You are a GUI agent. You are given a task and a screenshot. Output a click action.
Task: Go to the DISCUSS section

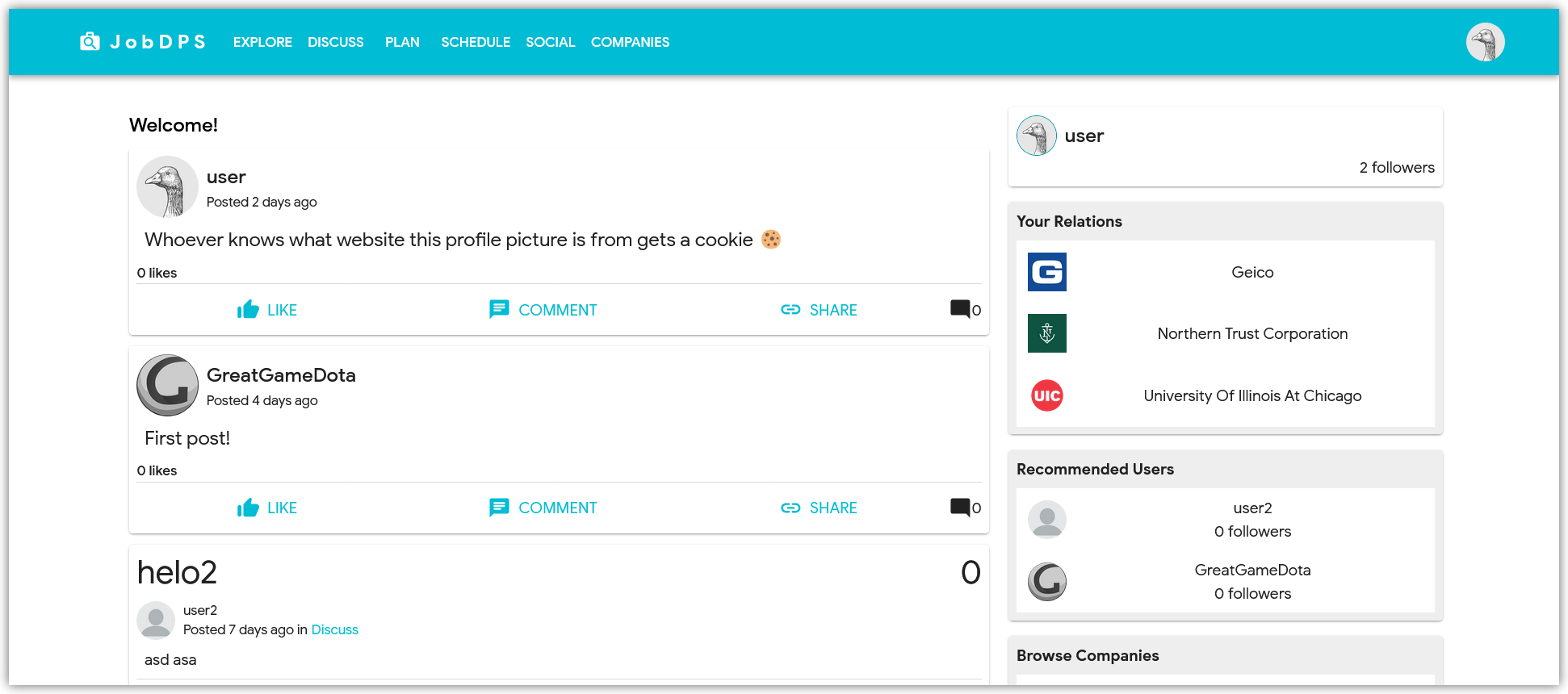click(x=335, y=42)
